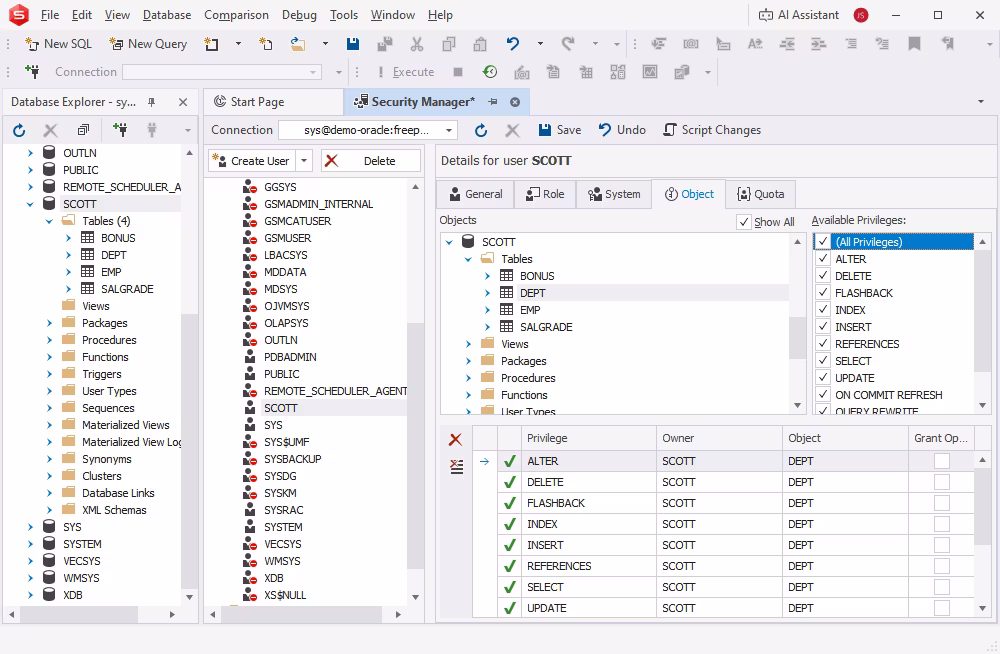
Task: Open the Comparison menu
Action: coord(236,15)
